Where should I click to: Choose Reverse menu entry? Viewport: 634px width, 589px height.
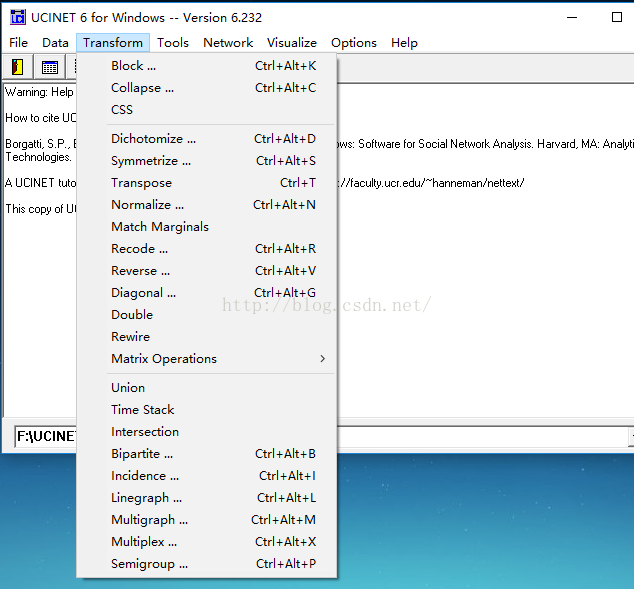(206, 270)
